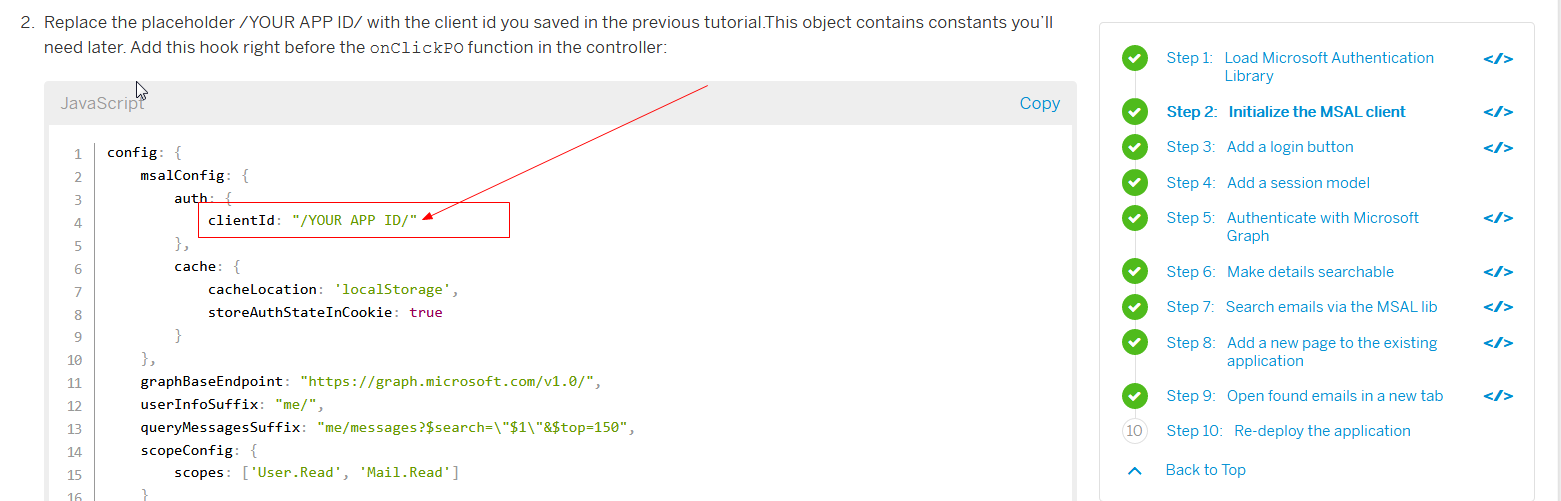This screenshot has width=1561, height=501.
Task: Open code snippet icon for Step 3
Action: pos(1498,147)
